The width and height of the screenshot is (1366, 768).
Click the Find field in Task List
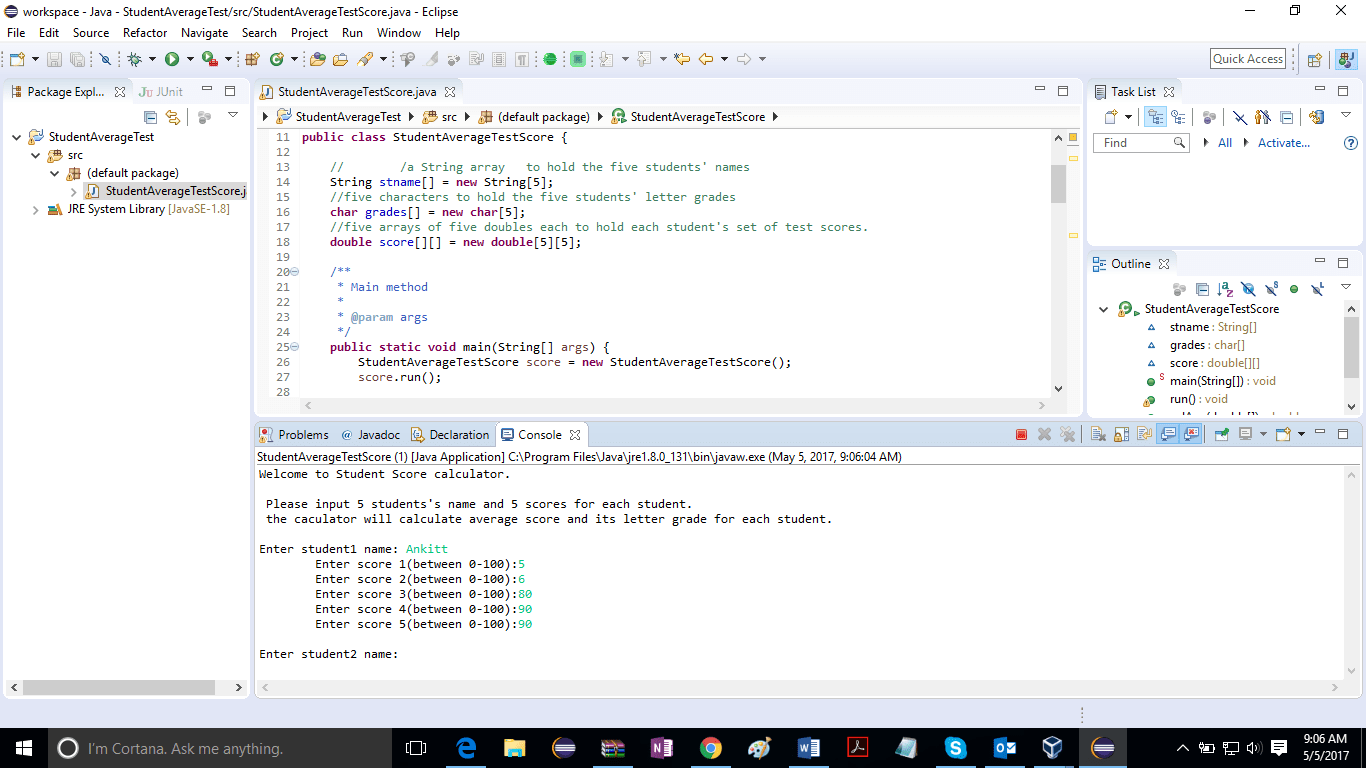pyautogui.click(x=1140, y=142)
